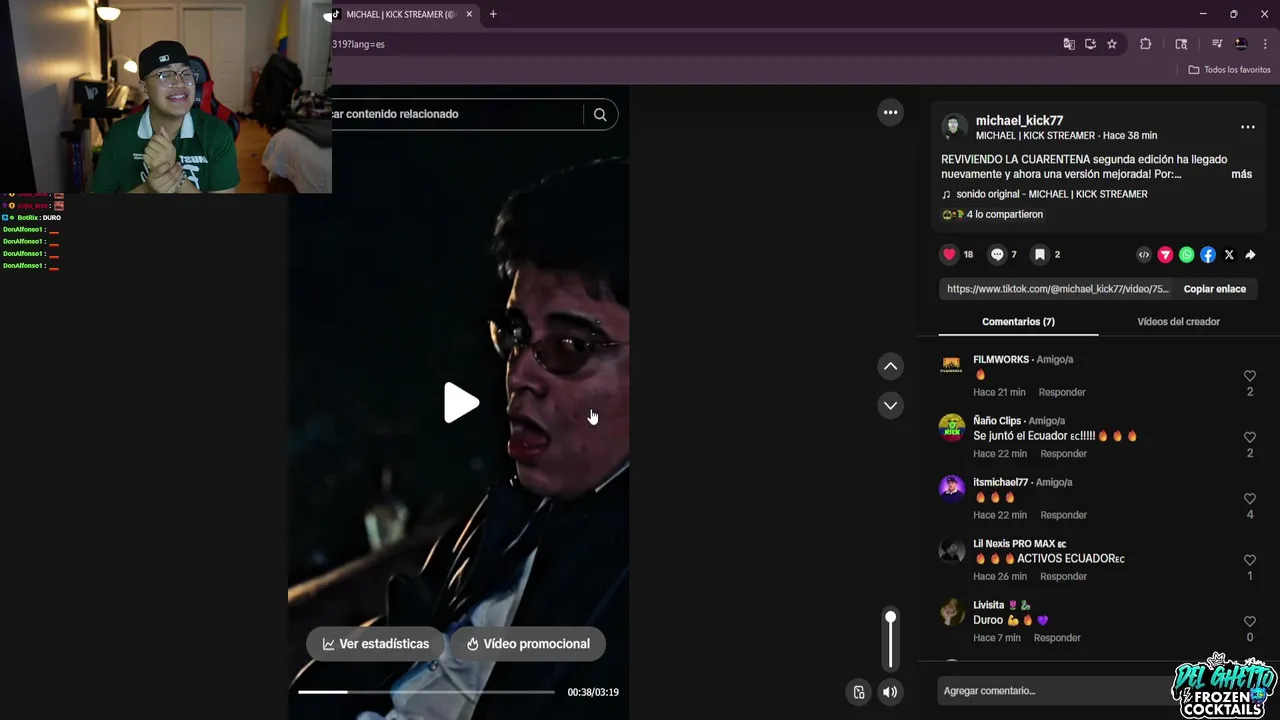Seek on the video progress bar
Image resolution: width=1280 pixels, height=720 pixels.
click(426, 692)
